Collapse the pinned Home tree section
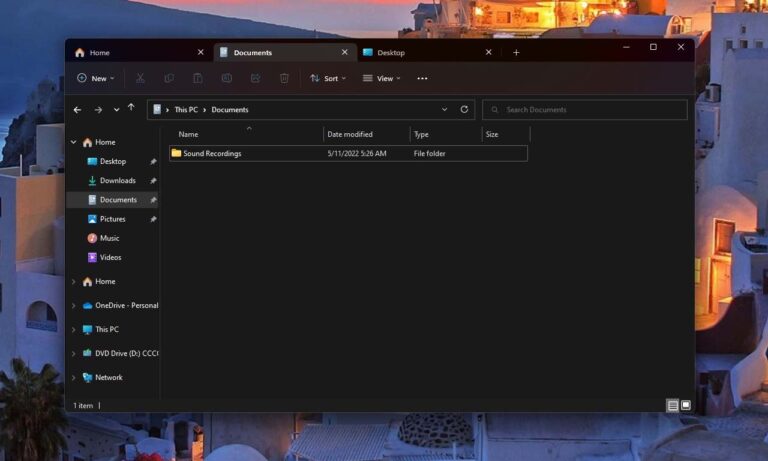 coord(73,142)
